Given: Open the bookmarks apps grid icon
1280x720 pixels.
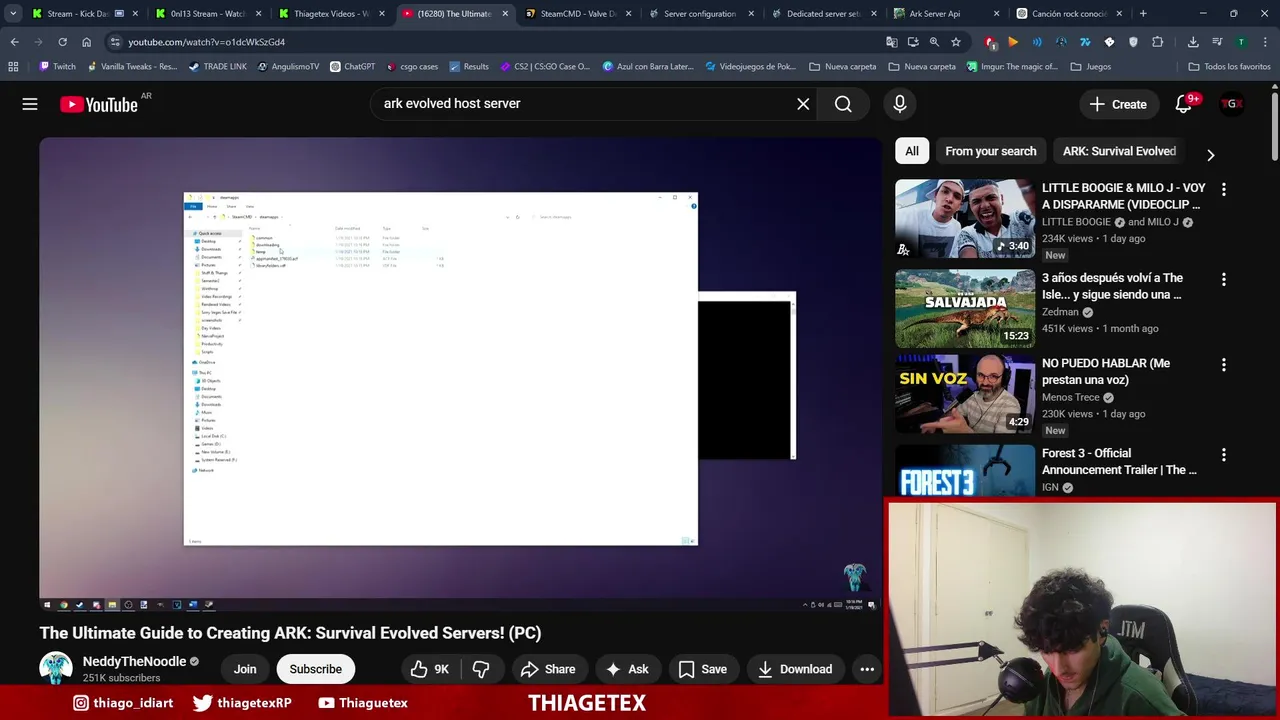Looking at the screenshot, I should coord(13,67).
